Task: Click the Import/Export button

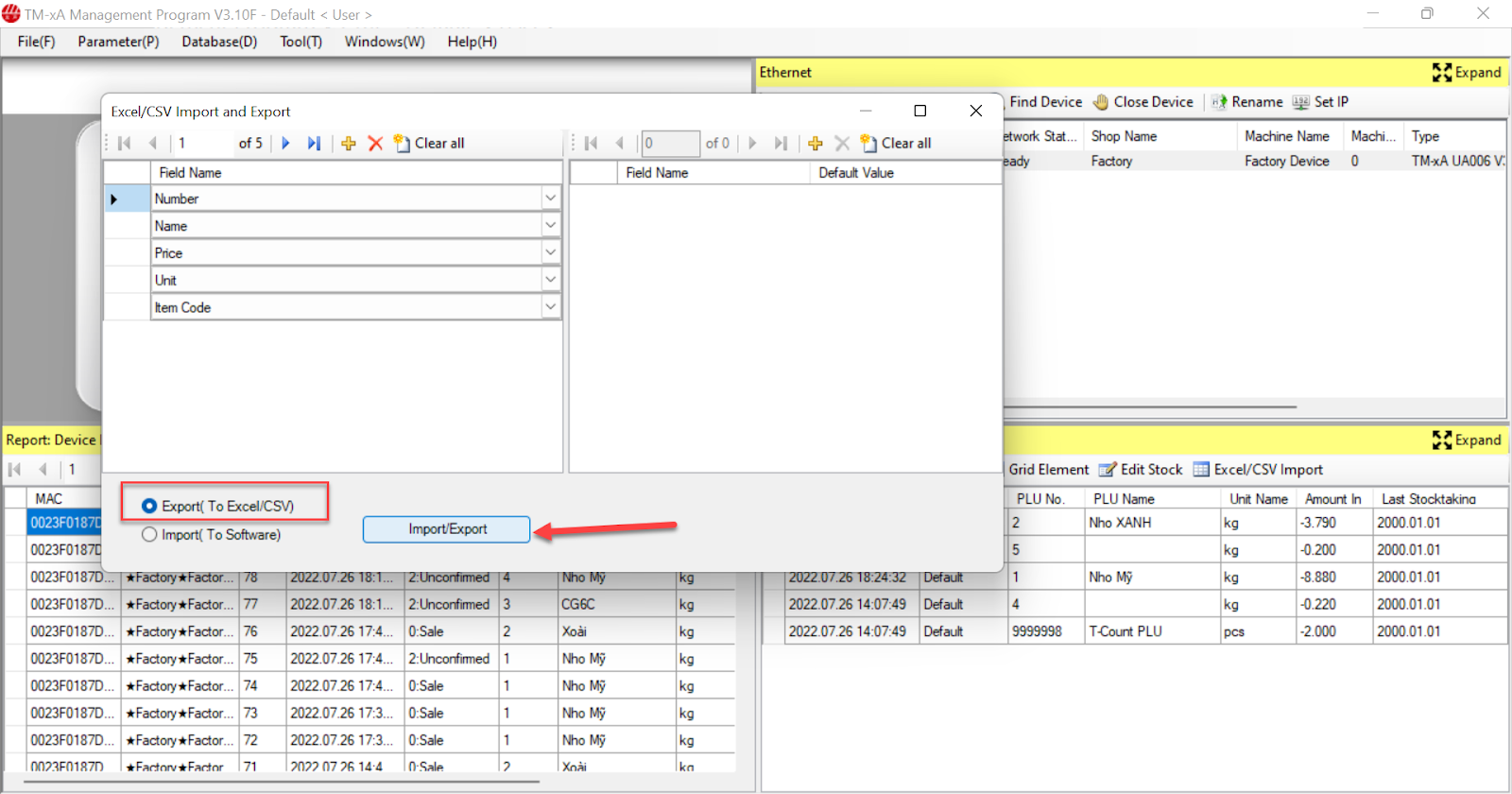Action: coord(447,529)
